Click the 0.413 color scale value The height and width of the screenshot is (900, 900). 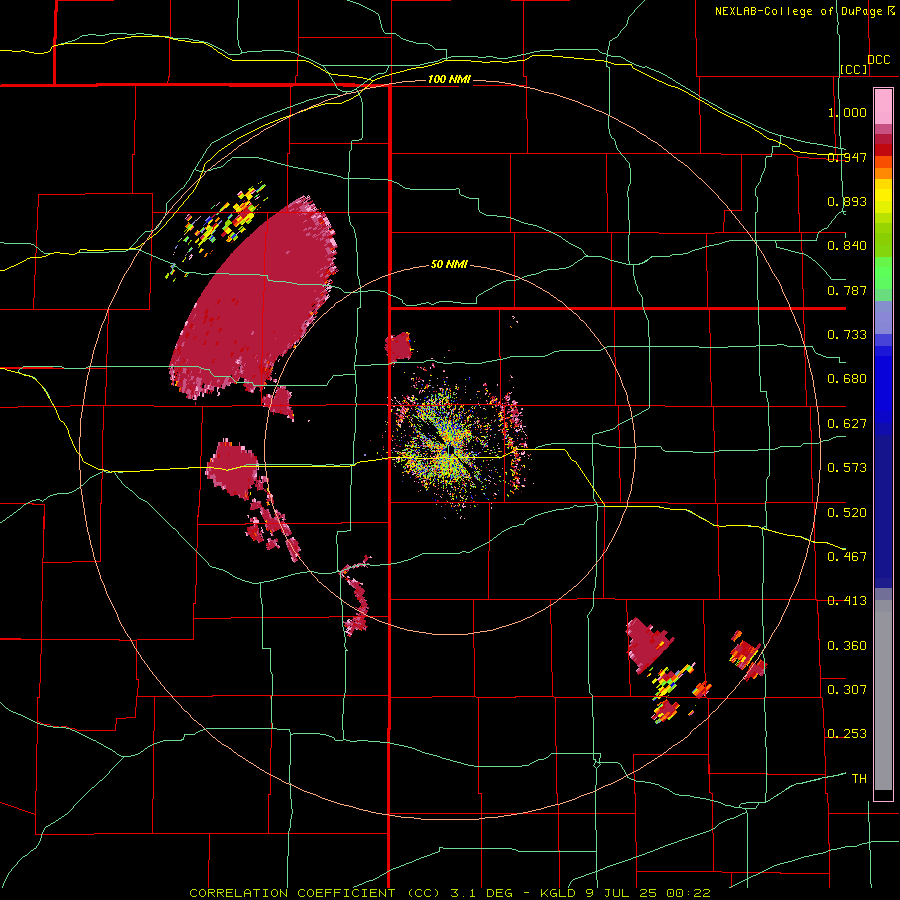[847, 601]
